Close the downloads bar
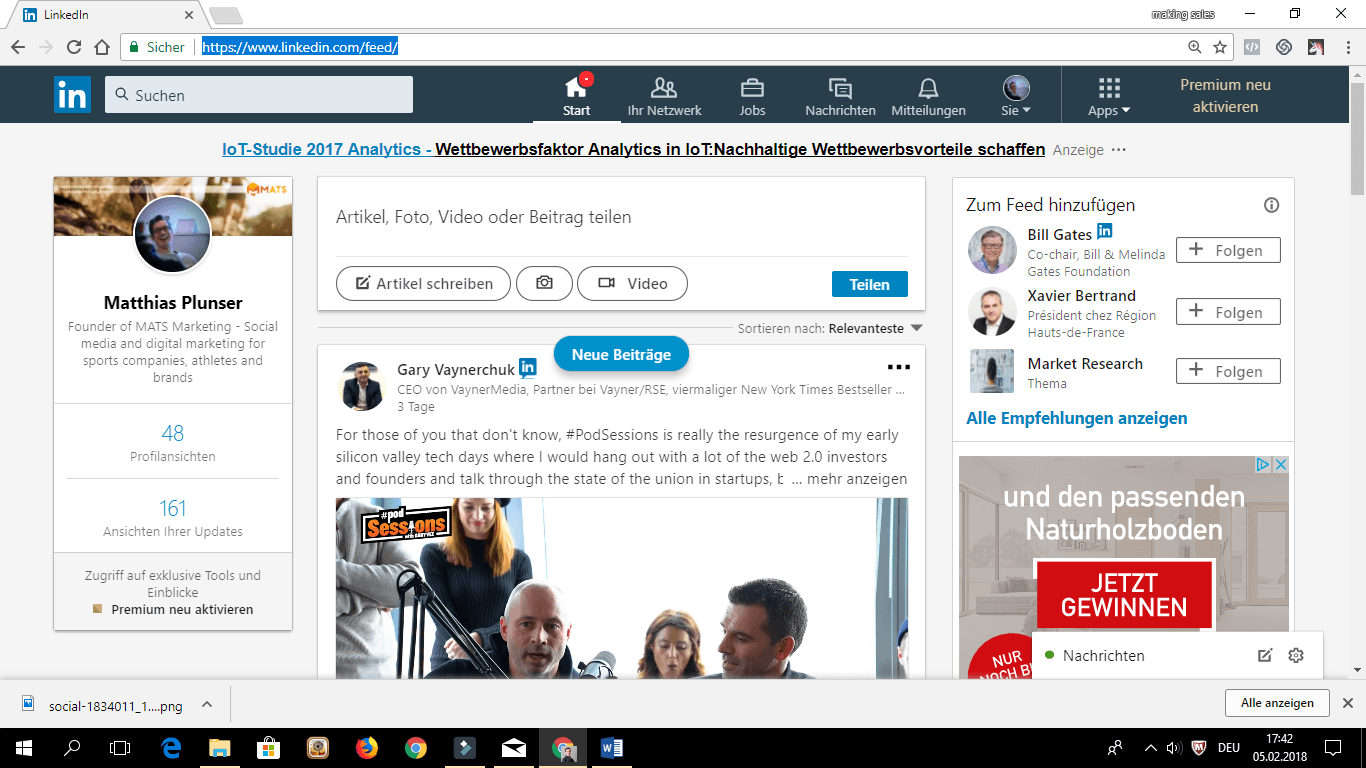The image size is (1366, 768). [1348, 703]
